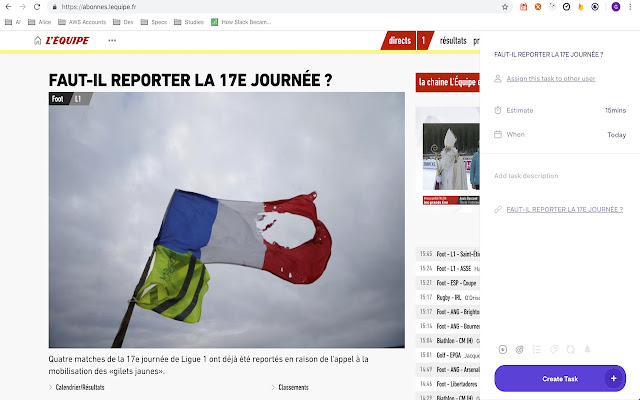
Task: Open the AWS Accounts bookmark folder
Action: [87, 21]
